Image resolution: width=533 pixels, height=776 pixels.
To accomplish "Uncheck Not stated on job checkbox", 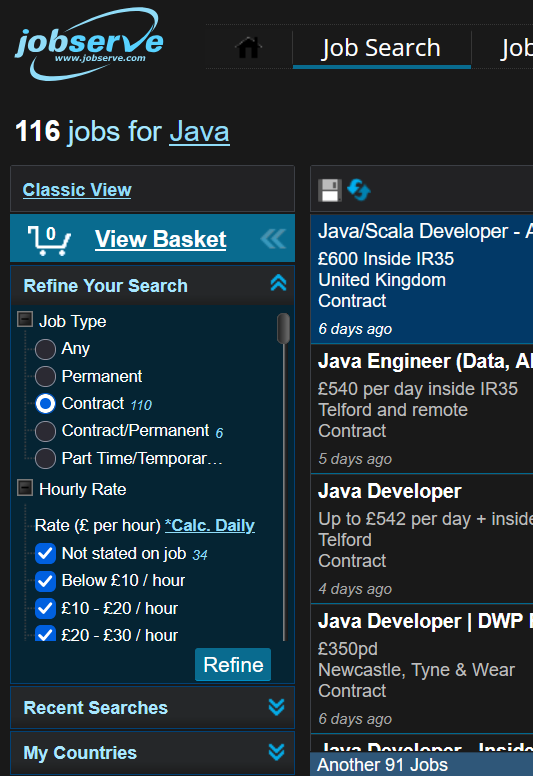I will point(46,553).
